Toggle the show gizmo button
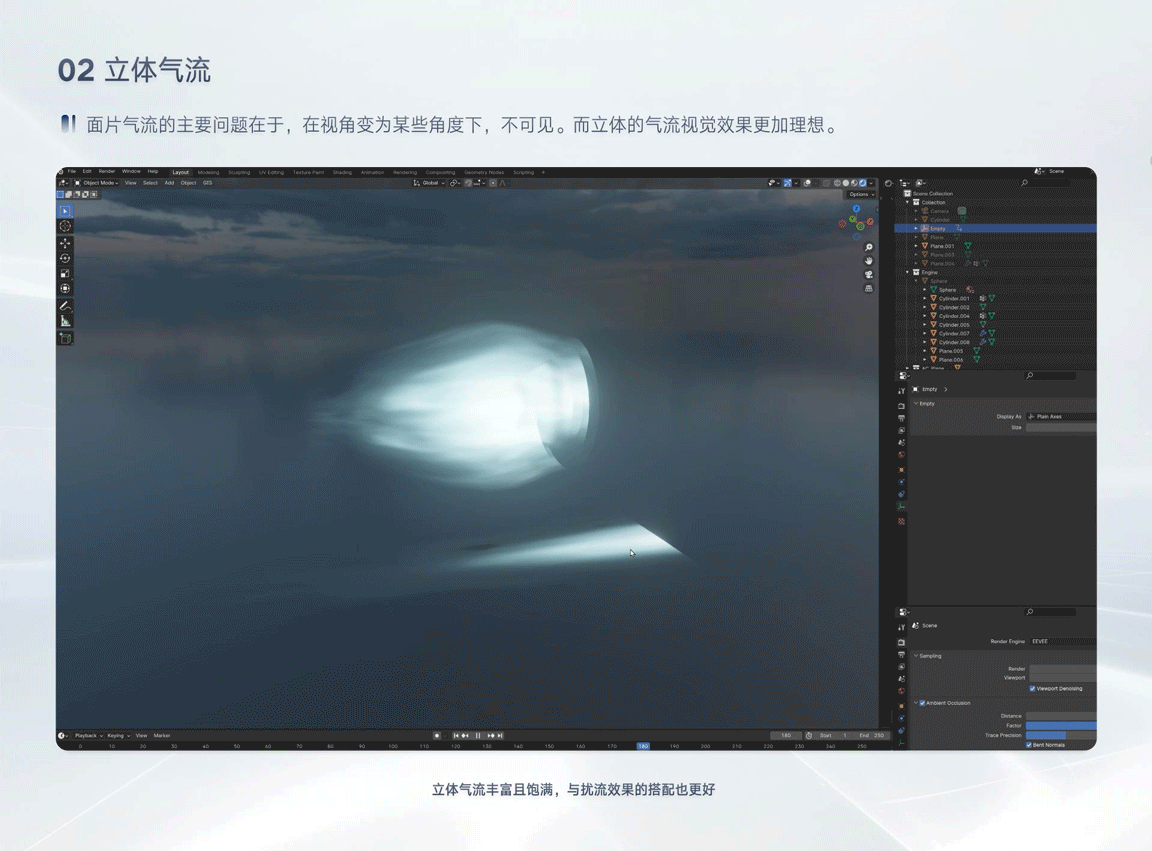 (788, 183)
